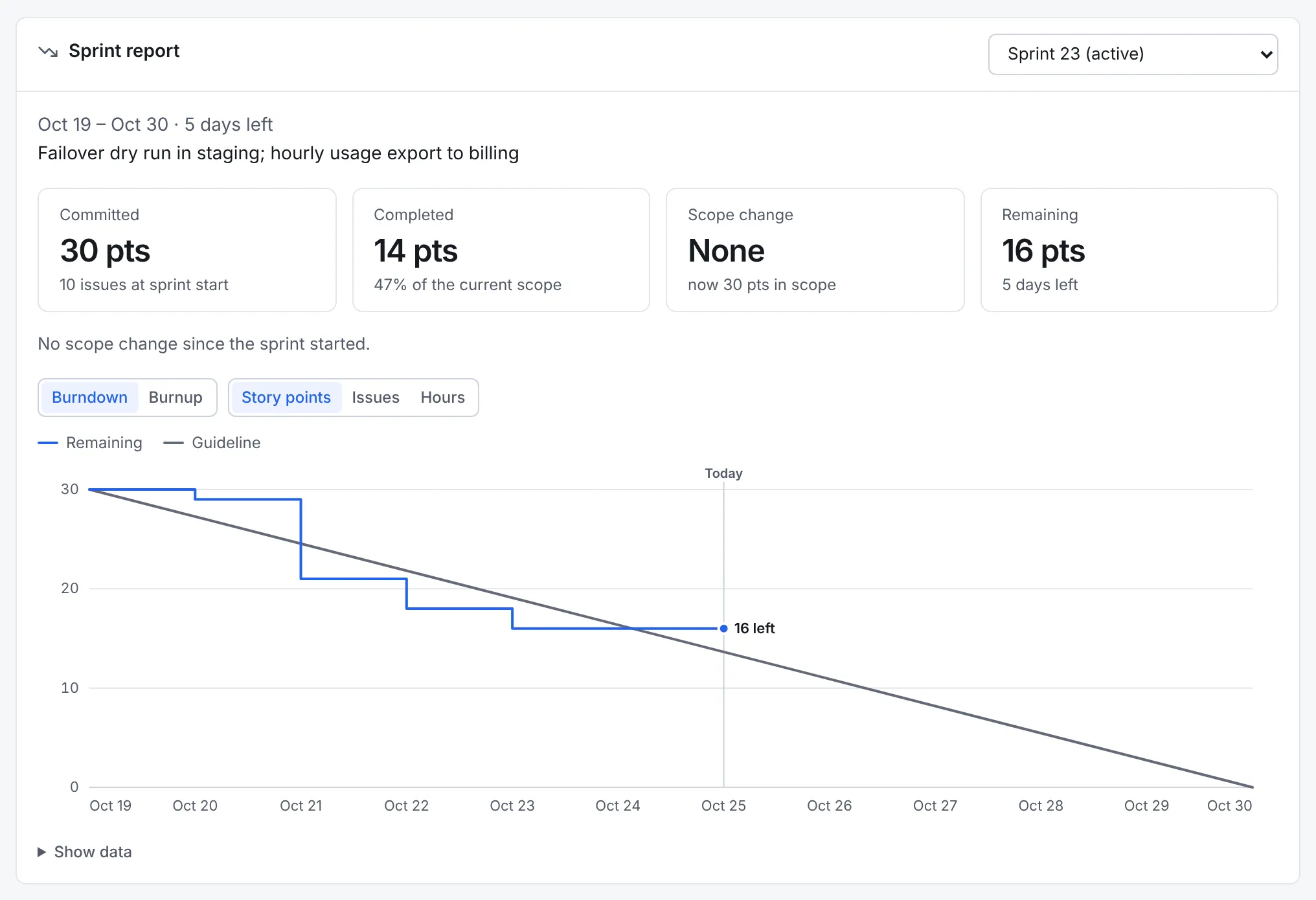
Task: Click the Oct 22 axis label
Action: (406, 806)
